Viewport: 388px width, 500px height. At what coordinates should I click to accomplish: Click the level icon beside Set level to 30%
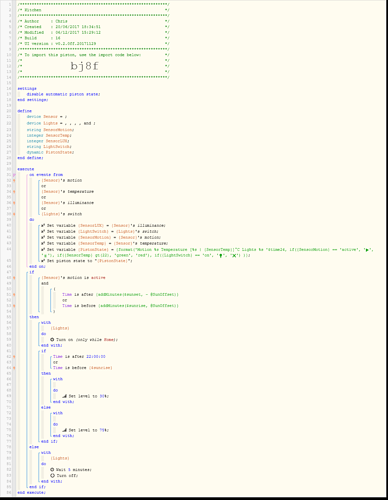point(64,396)
